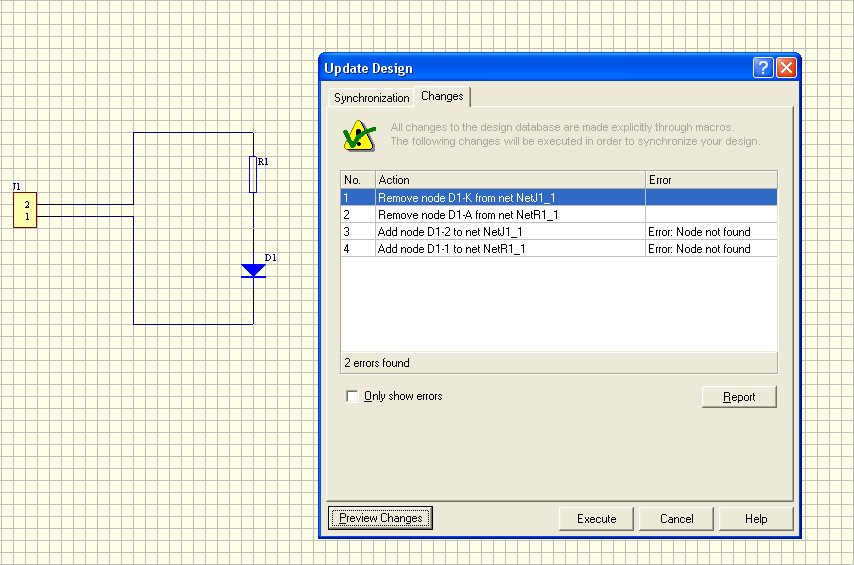This screenshot has height=565, width=854.
Task: Click pin 1 of connector J1
Action: [x=27, y=216]
